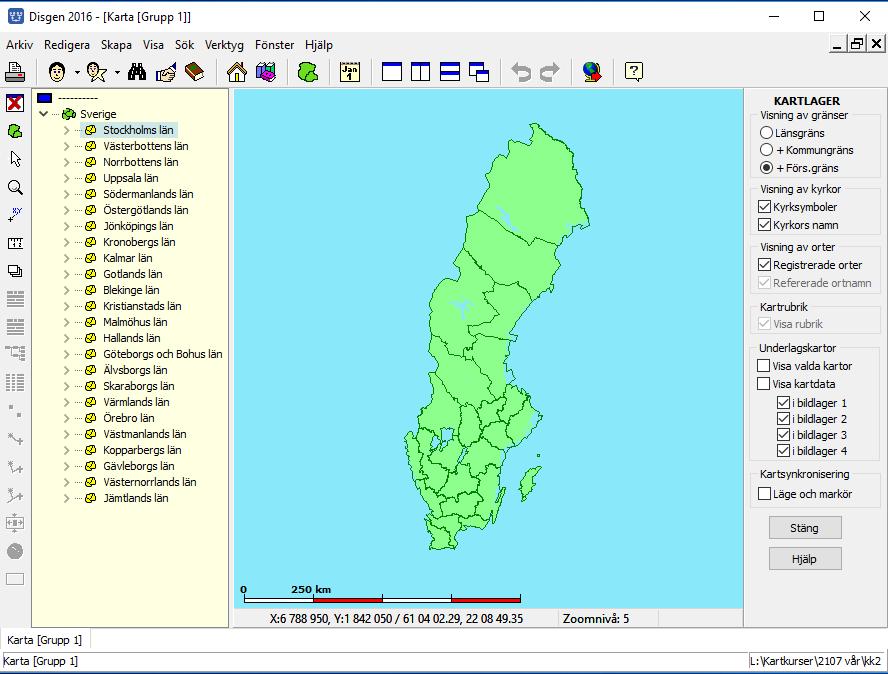Screen dimensions: 888x674
Task: Click the green map icon in left sidebar
Action: (x=15, y=131)
